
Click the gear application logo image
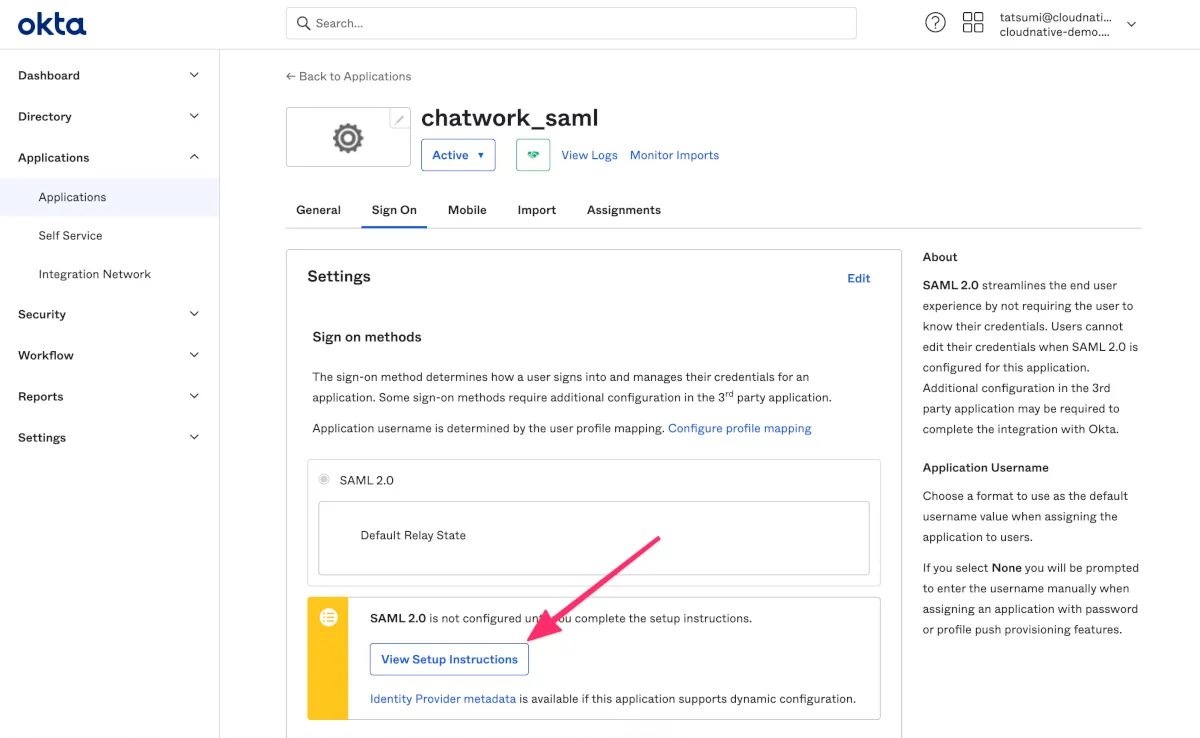(x=348, y=138)
